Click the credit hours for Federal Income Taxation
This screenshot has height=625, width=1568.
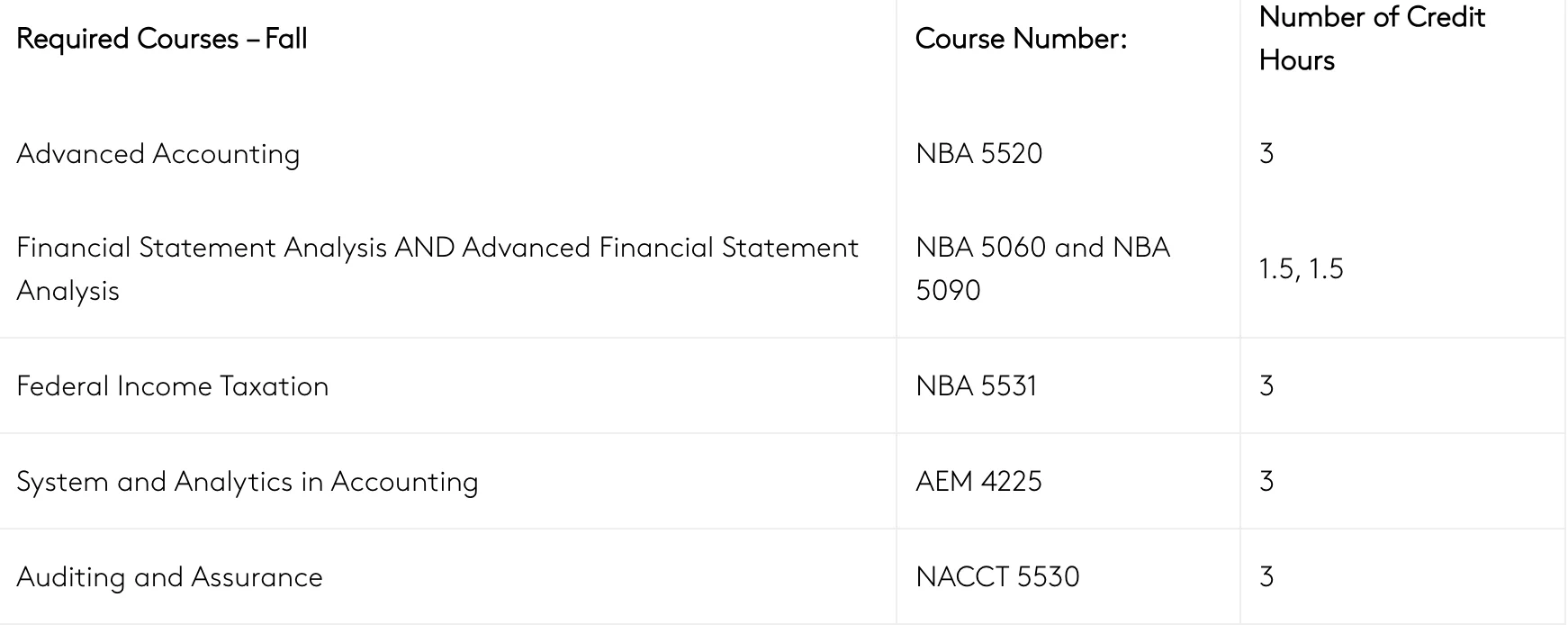click(x=1266, y=386)
